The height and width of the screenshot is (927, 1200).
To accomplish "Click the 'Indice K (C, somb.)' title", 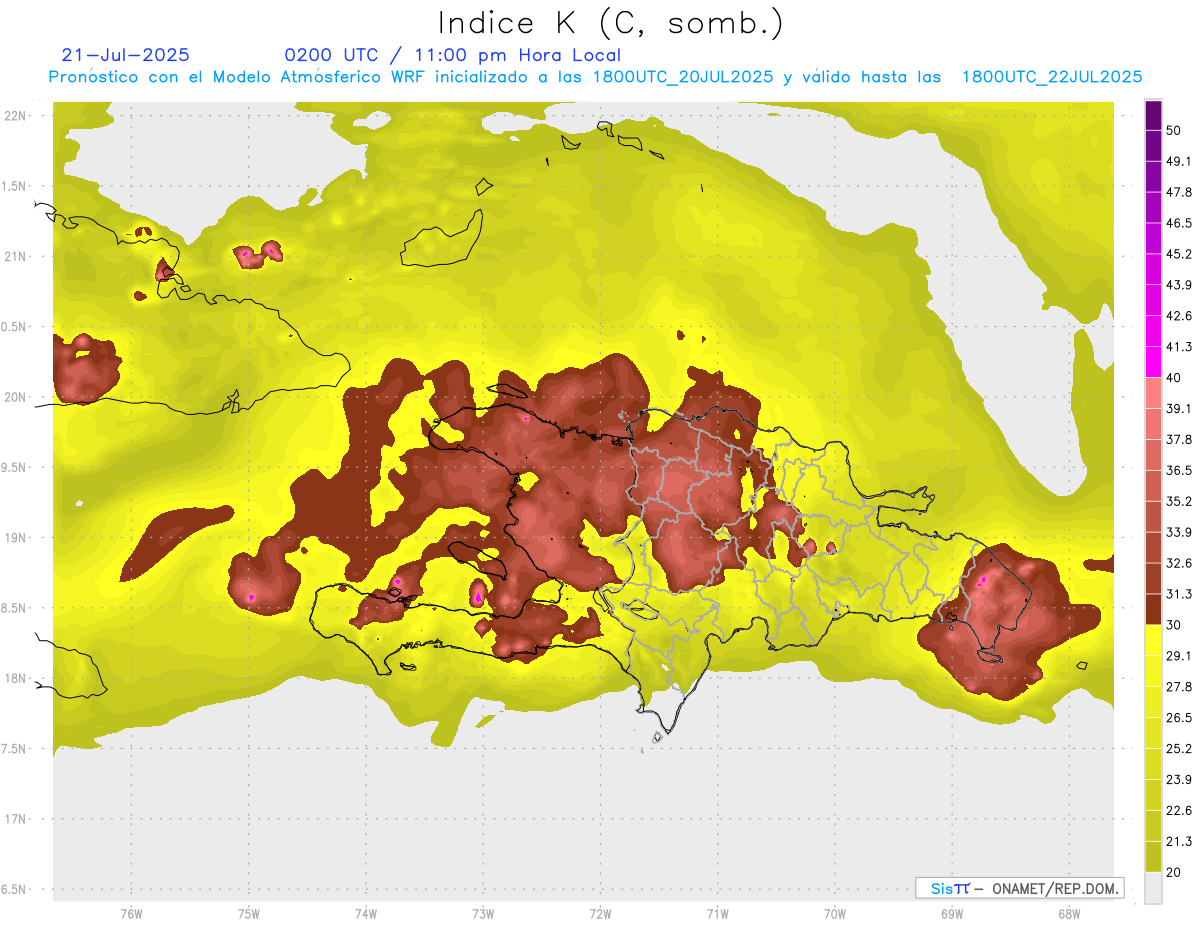I will [610, 22].
